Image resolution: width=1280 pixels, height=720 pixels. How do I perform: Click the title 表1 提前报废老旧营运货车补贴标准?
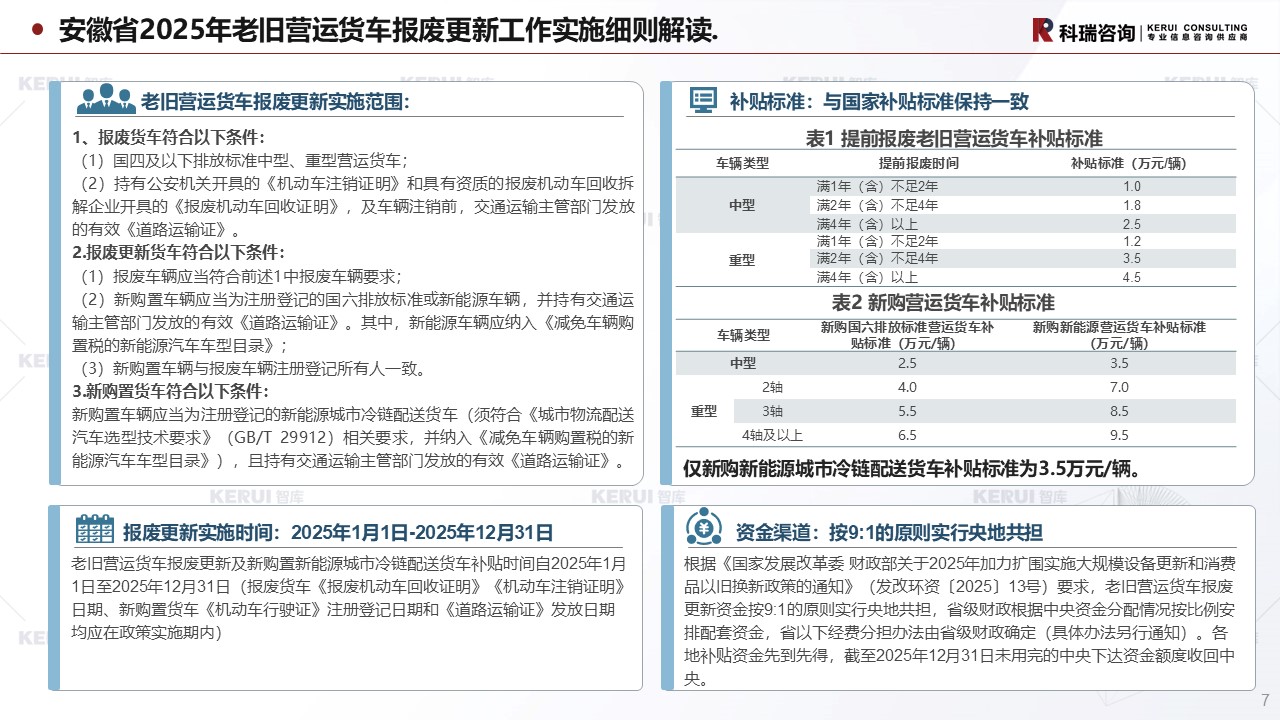[954, 138]
